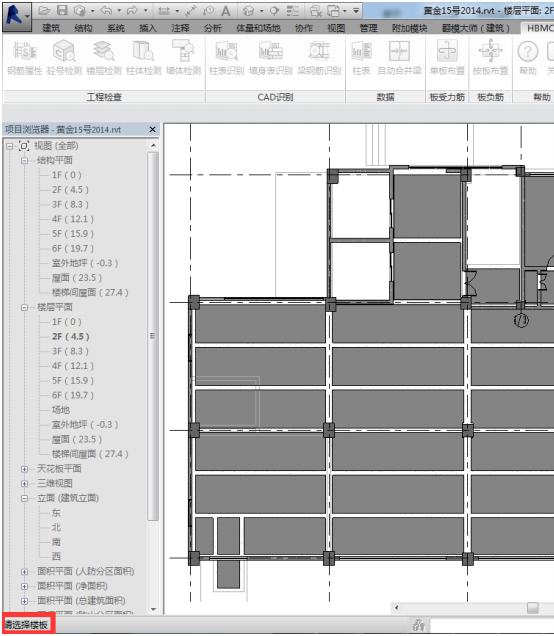Viewport: 554px width, 636px height.
Task: Select 场地 floor plan view
Action: (x=61, y=410)
